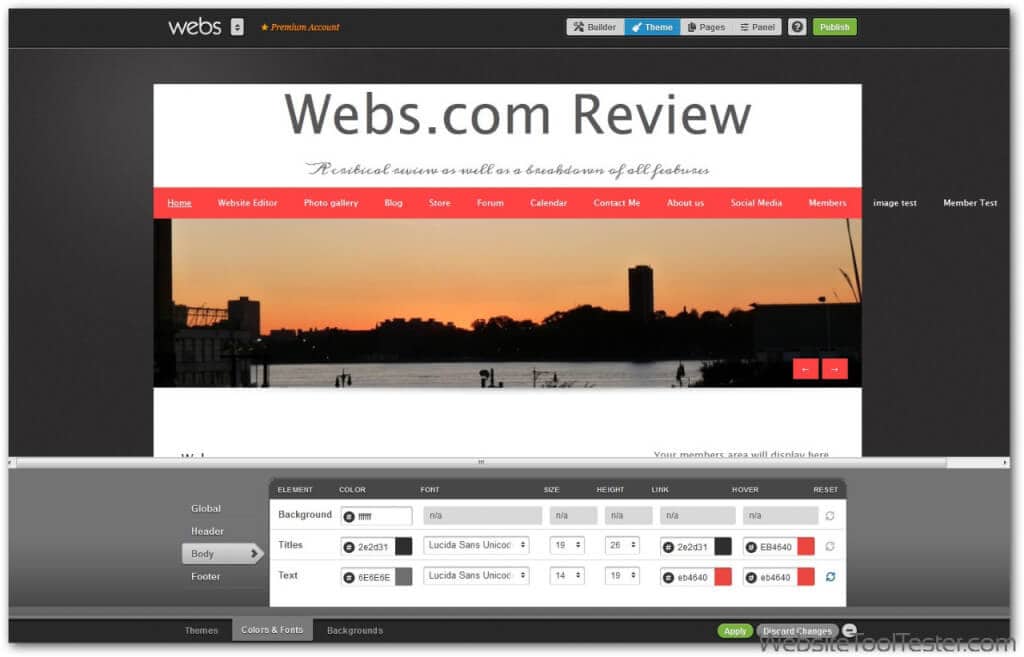Viewport: 1024px width, 657px height.
Task: Open the Website Editor nav link
Action: [x=248, y=203]
